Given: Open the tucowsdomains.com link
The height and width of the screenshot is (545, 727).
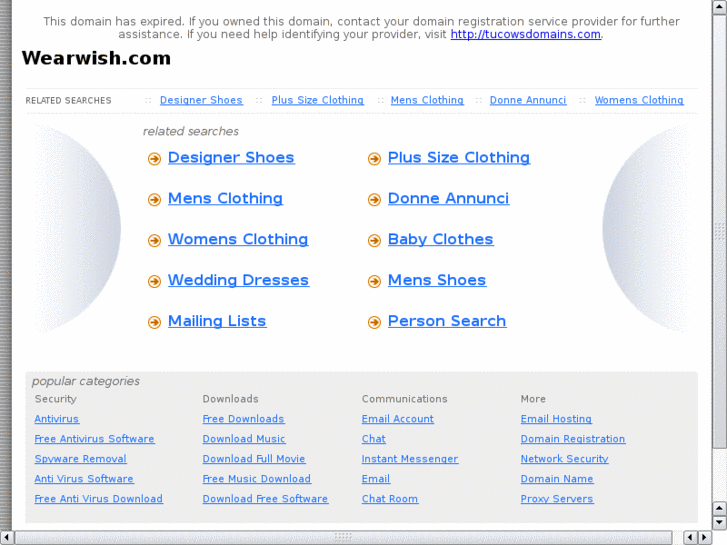Looking at the screenshot, I should click(526, 34).
